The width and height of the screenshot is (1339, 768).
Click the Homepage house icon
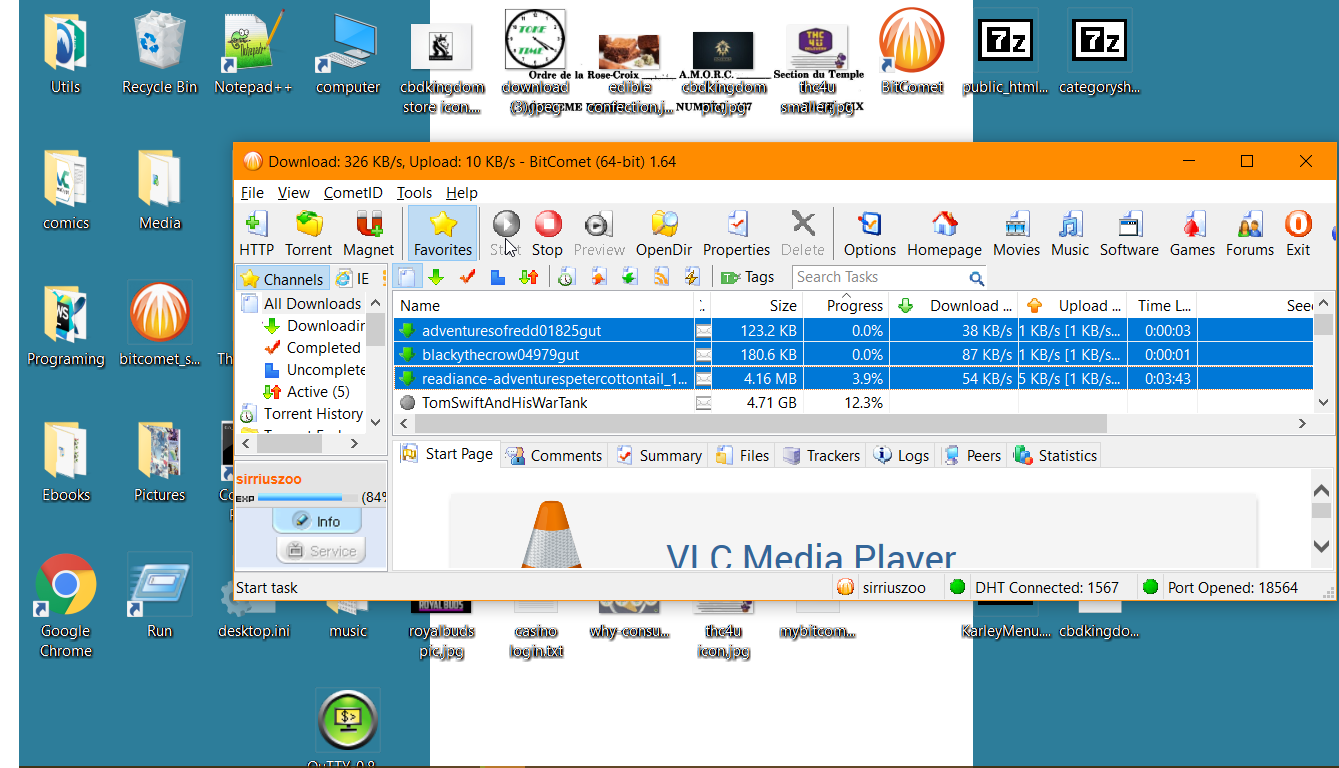tap(944, 233)
